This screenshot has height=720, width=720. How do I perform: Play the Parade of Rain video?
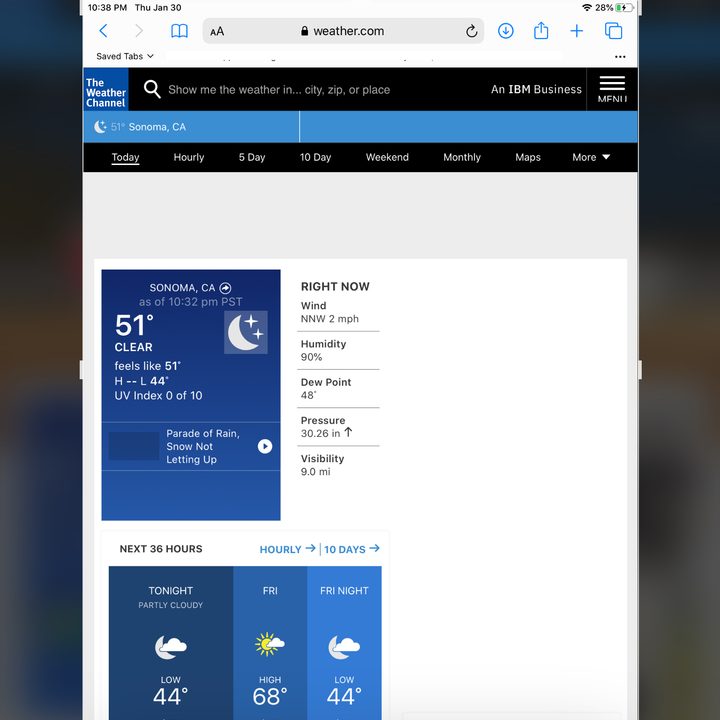[264, 446]
